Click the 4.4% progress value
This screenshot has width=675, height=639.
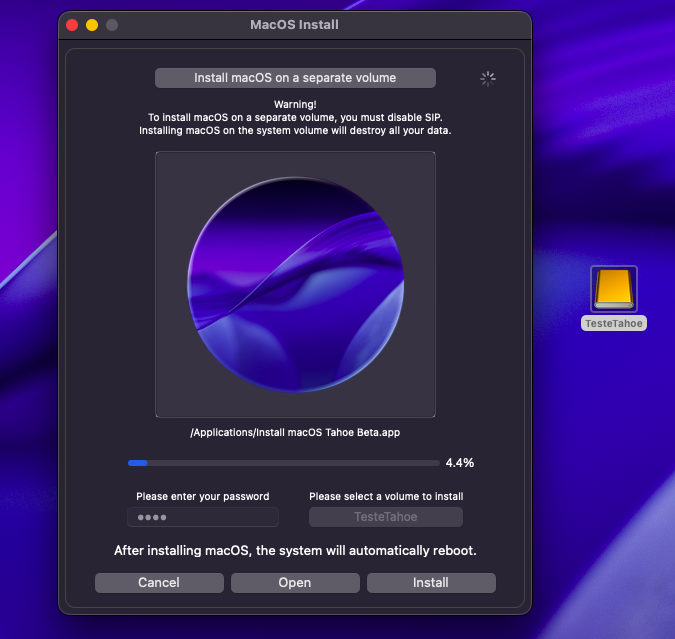460,463
